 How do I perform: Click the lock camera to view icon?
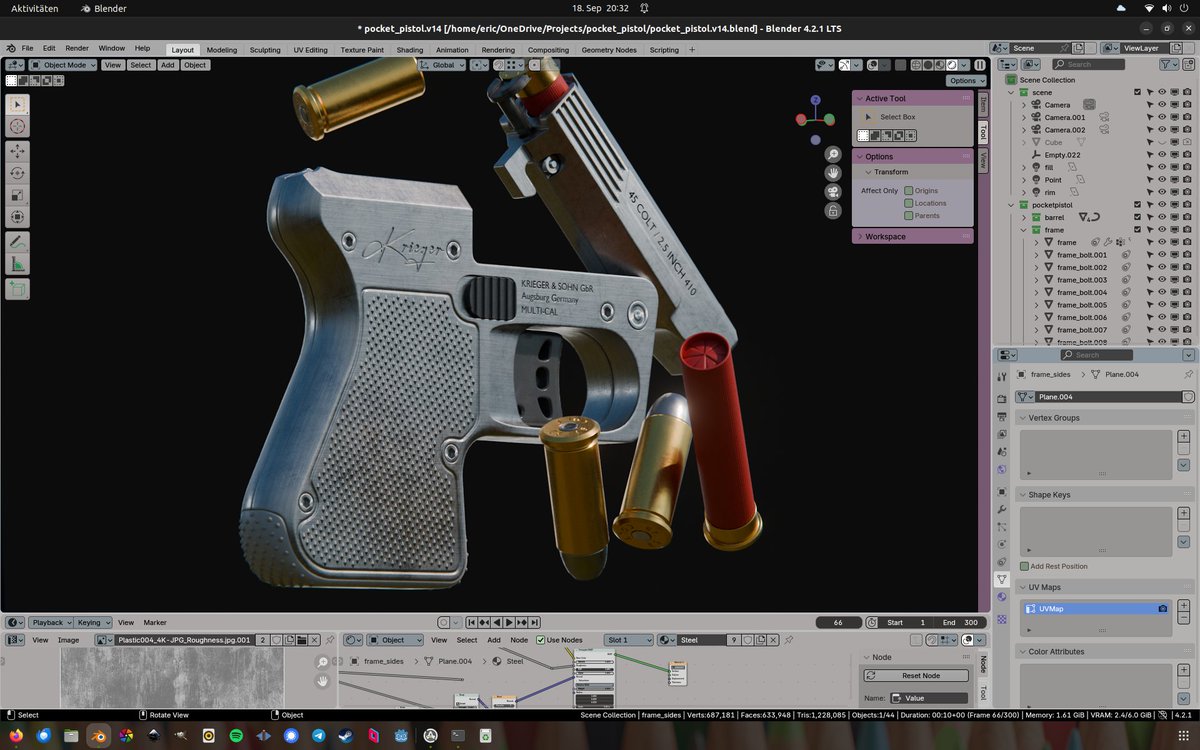point(833,211)
